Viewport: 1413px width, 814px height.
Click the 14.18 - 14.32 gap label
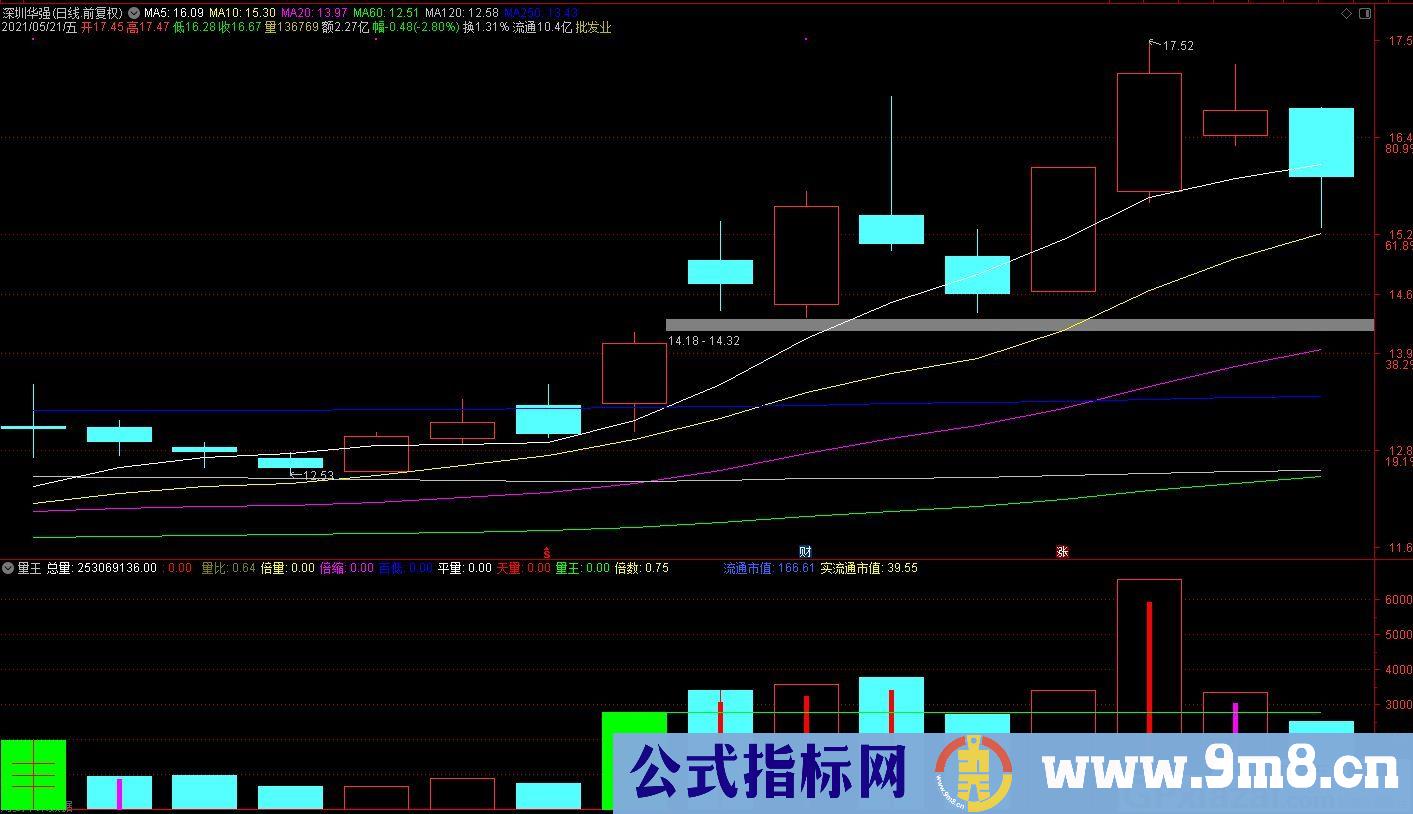point(704,341)
